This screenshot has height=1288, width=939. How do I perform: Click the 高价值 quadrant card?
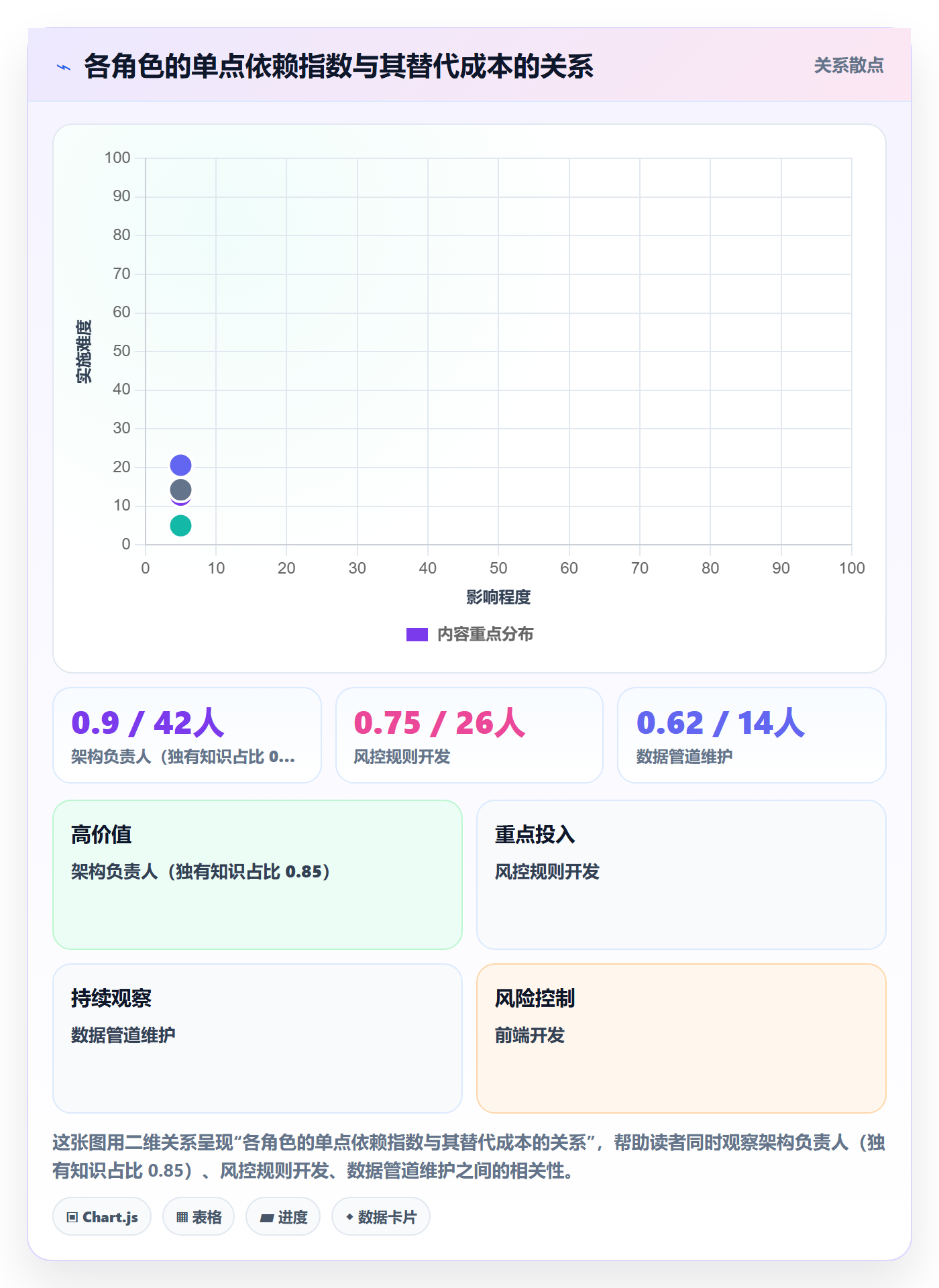(x=258, y=875)
